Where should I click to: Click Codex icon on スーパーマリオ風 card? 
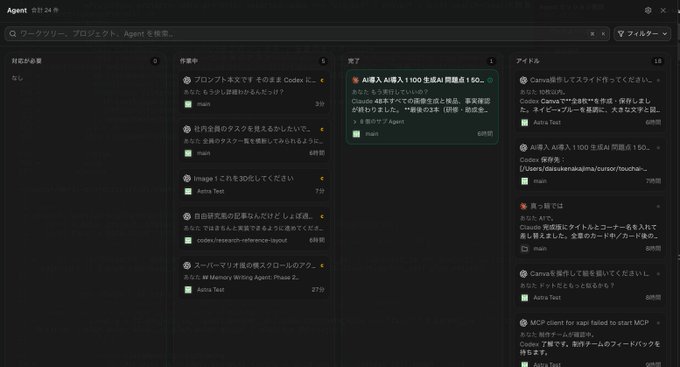tap(187, 265)
